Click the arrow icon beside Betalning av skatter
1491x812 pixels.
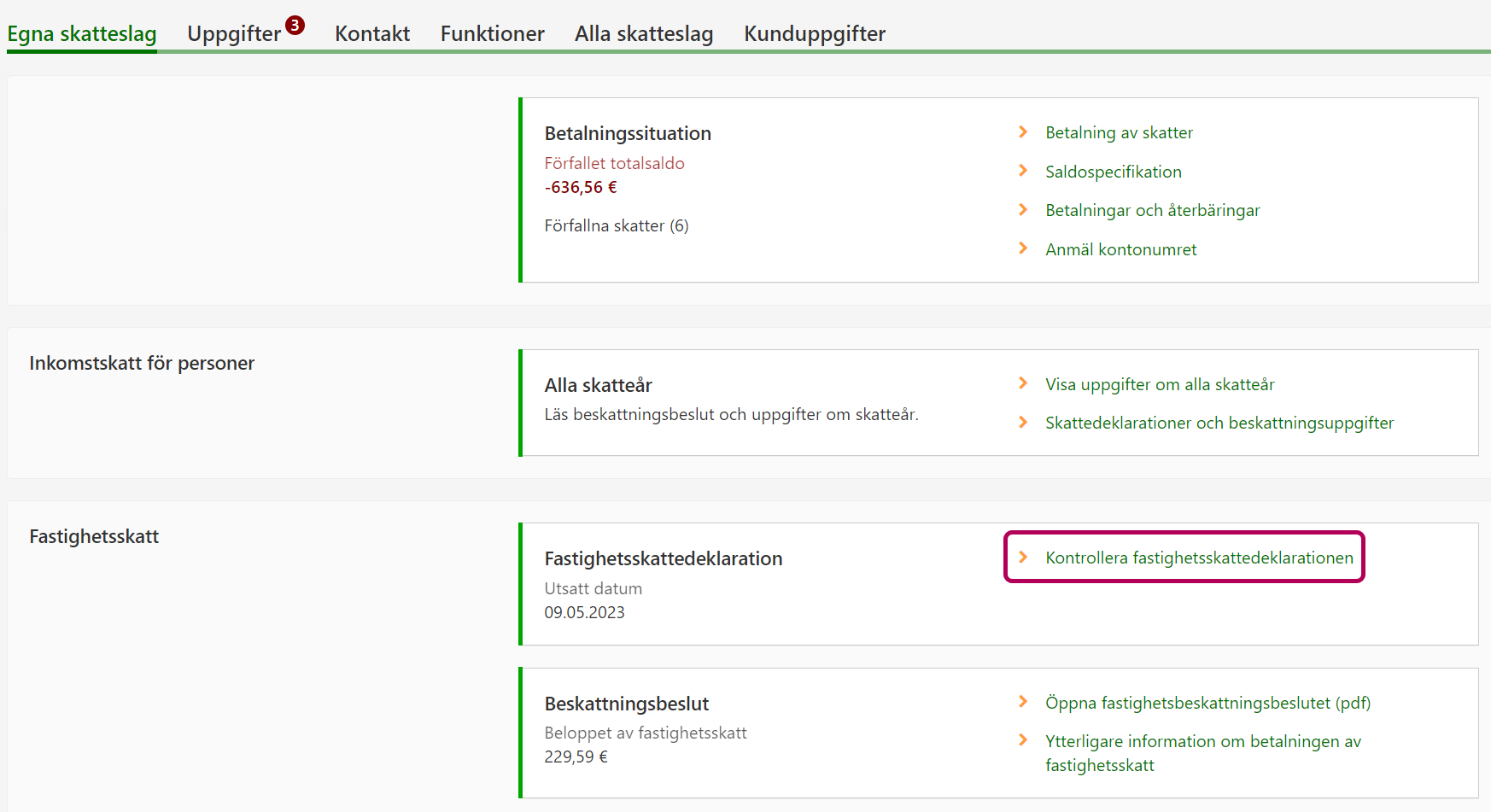(x=1023, y=131)
